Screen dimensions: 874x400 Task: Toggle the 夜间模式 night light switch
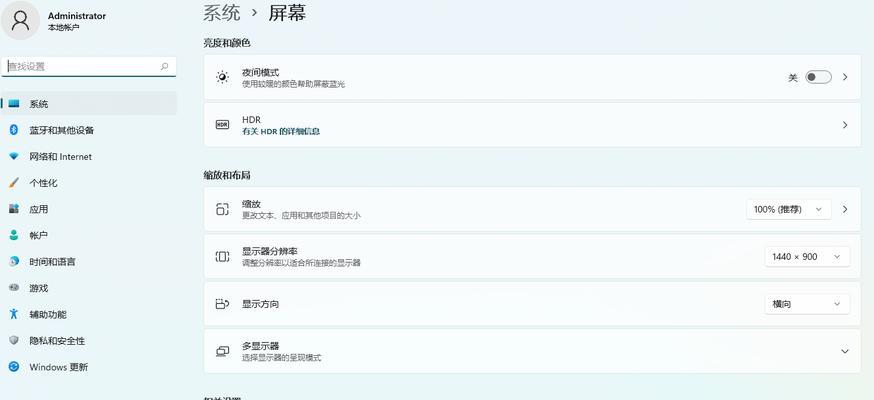click(818, 77)
